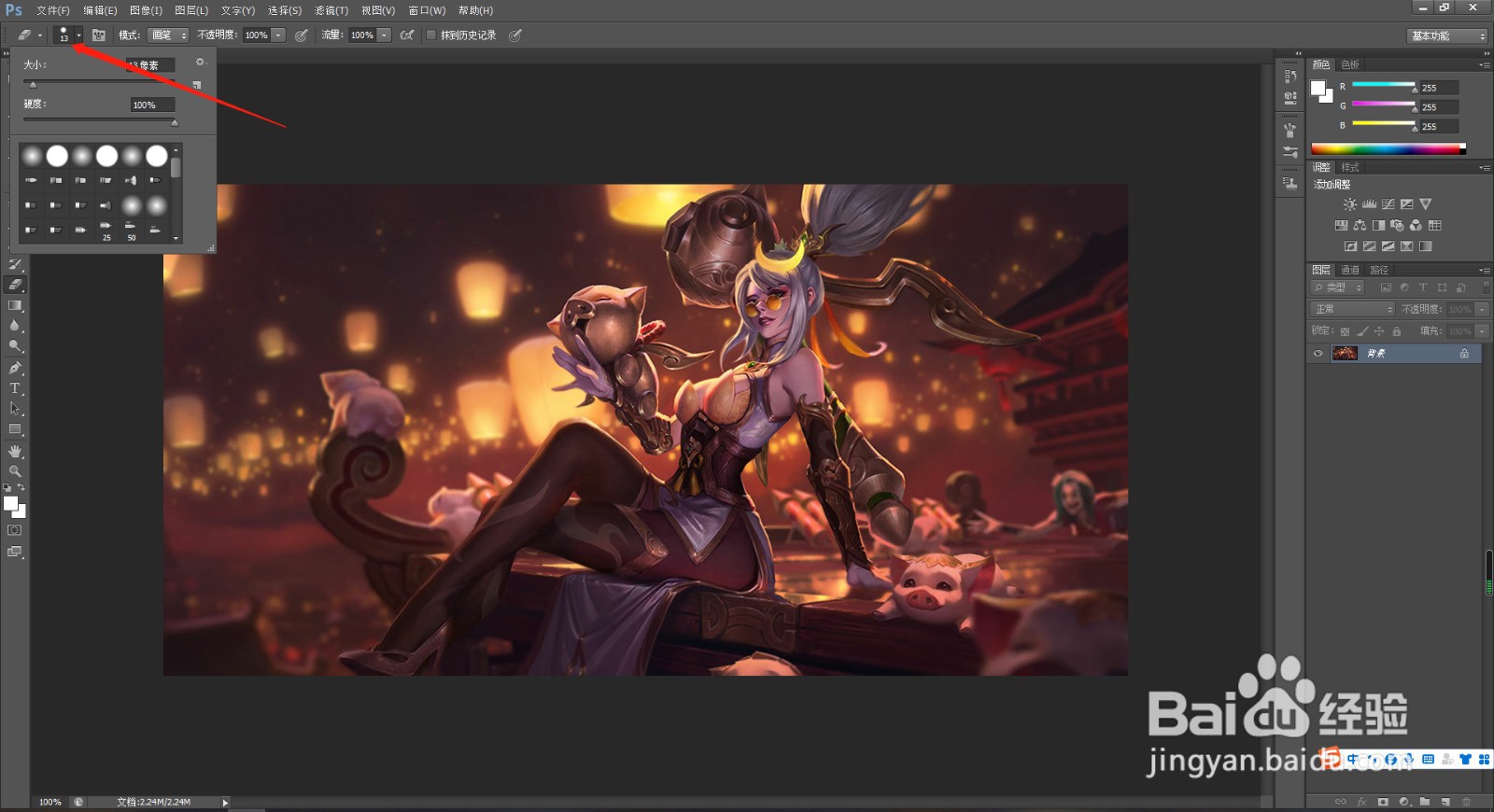Select the Type (T) tool
Image resolution: width=1494 pixels, height=812 pixels.
[15, 388]
